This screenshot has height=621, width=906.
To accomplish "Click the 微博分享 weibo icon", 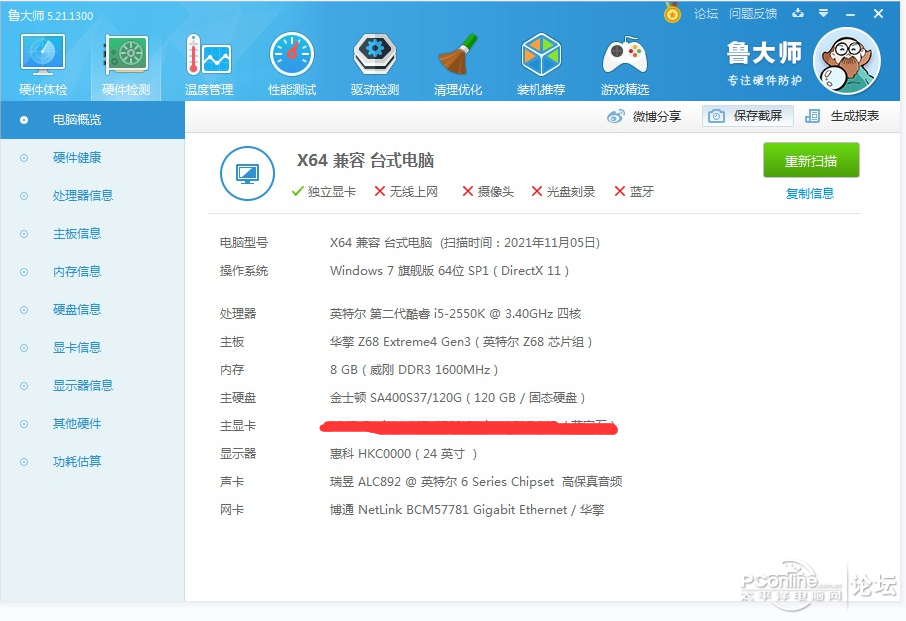I will pyautogui.click(x=615, y=117).
